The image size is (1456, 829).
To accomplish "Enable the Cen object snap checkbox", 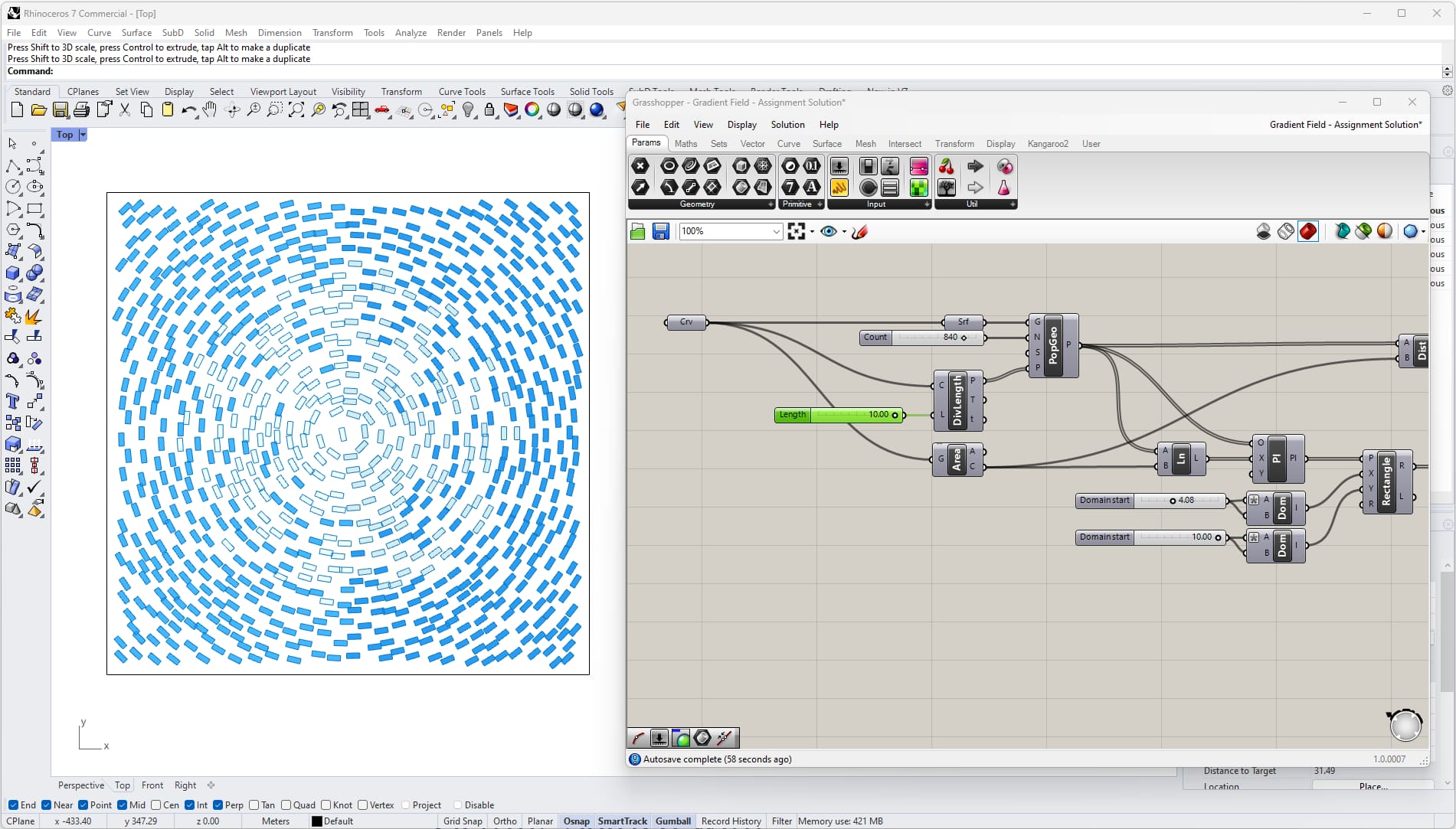I will pos(156,805).
